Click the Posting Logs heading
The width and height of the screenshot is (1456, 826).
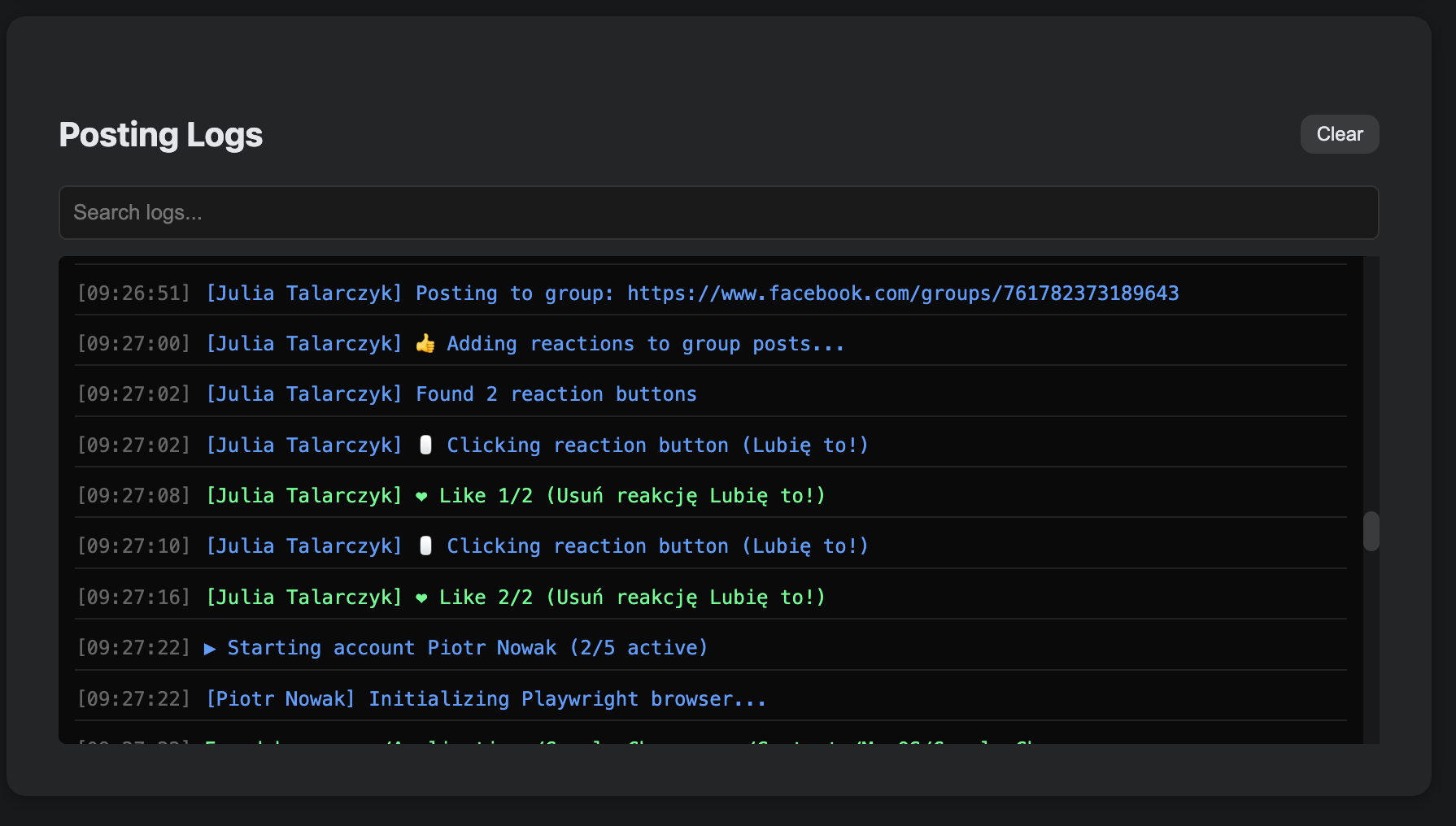click(x=160, y=135)
